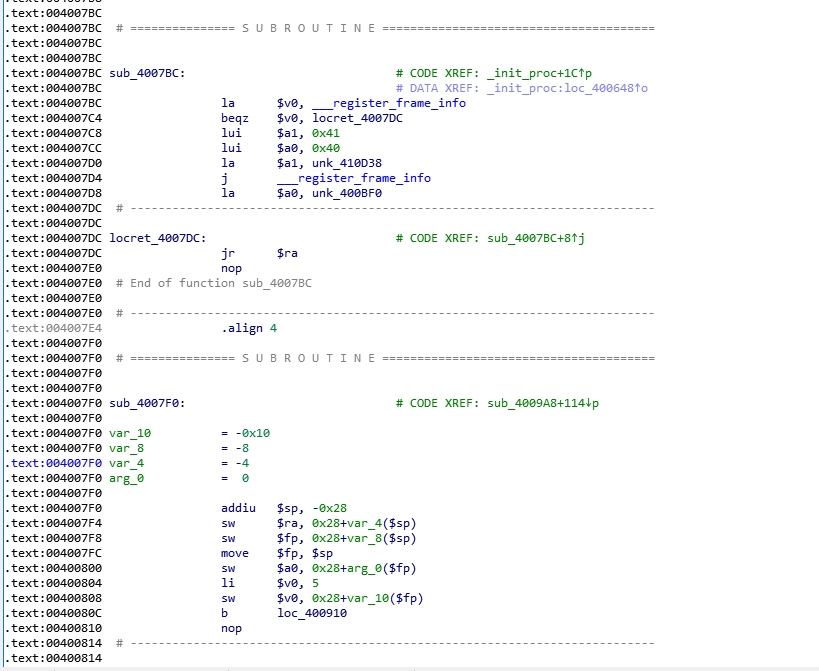Image resolution: width=819 pixels, height=671 pixels.
Task: Jump to loc_400910 branch target
Action: click(x=312, y=613)
